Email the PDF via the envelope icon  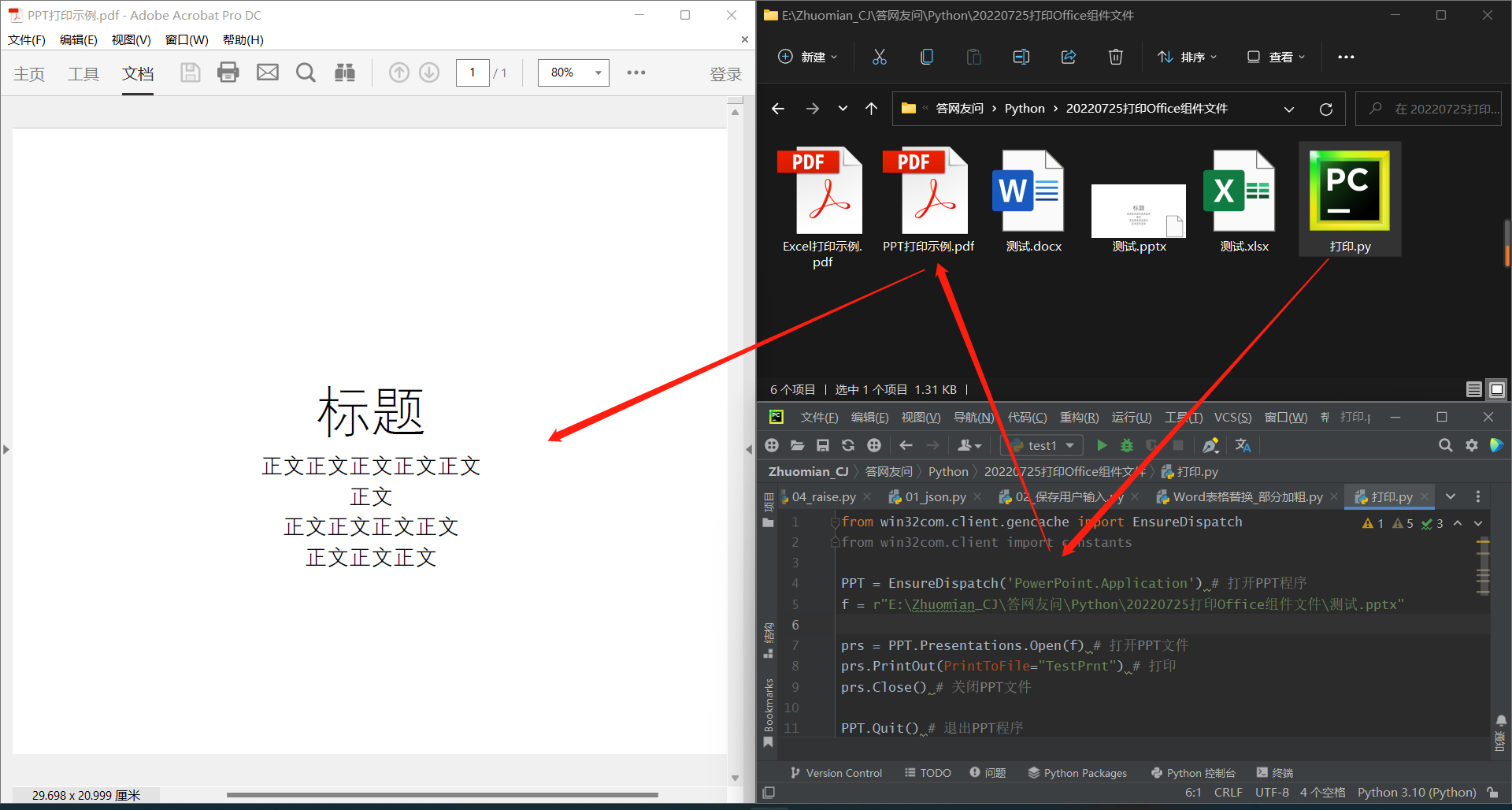coord(267,72)
